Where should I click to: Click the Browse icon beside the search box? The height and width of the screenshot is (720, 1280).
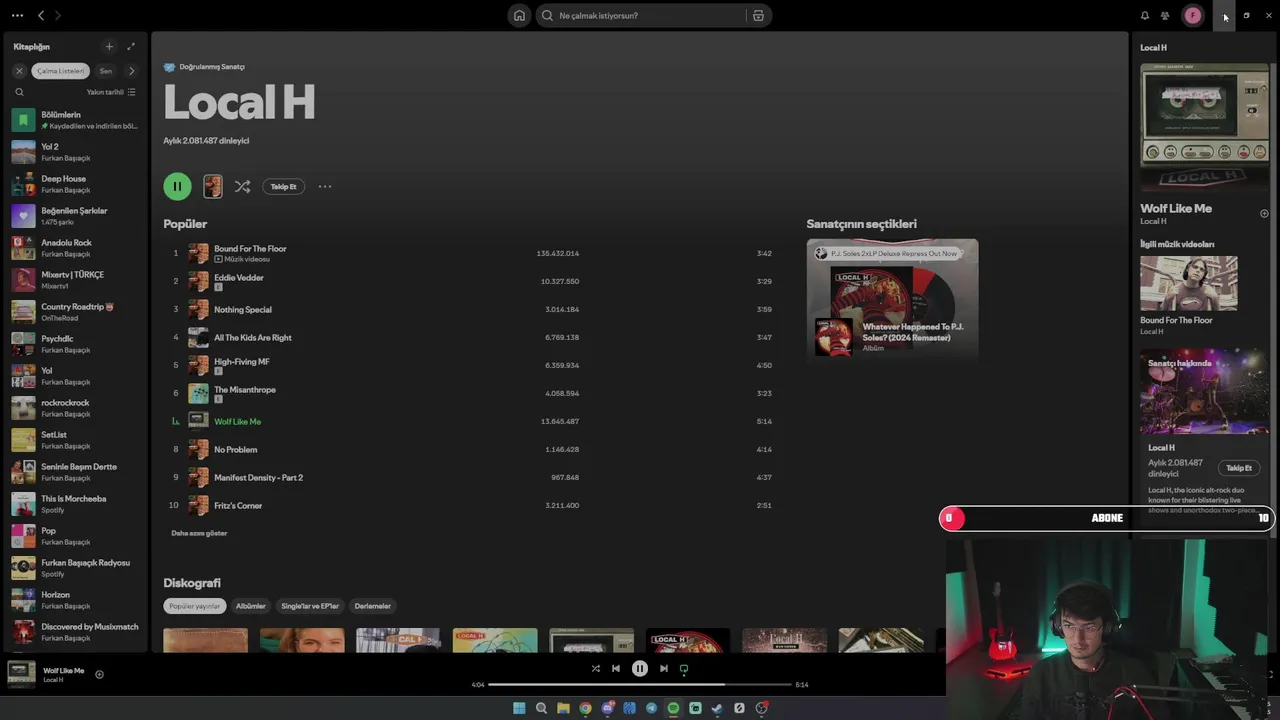coord(758,15)
